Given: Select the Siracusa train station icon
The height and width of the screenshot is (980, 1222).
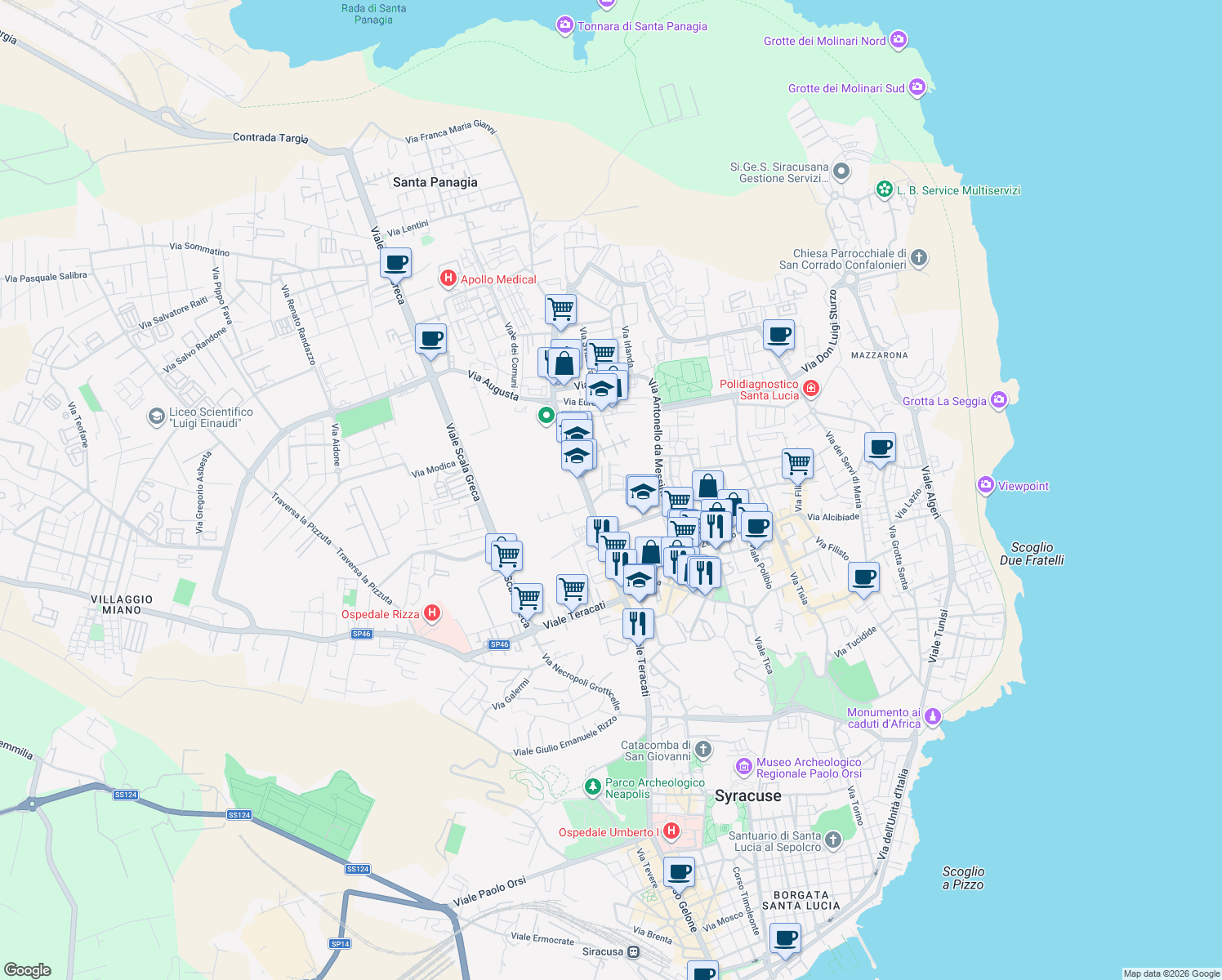Looking at the screenshot, I should (x=633, y=952).
